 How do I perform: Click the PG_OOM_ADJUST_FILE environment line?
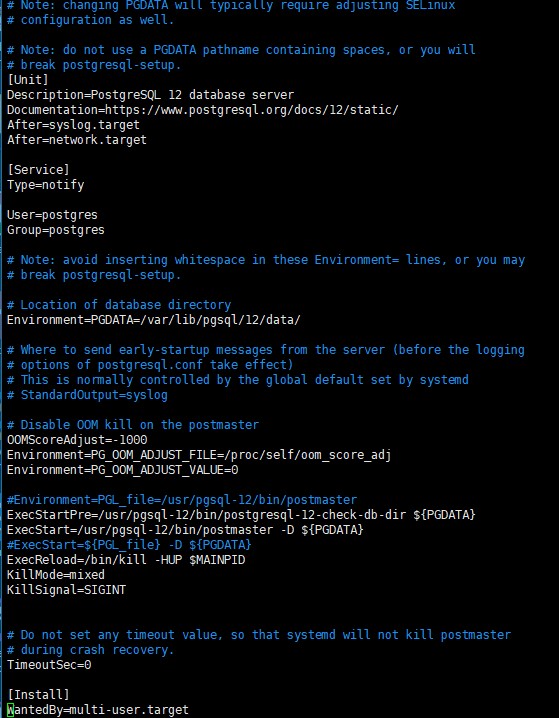[199, 455]
